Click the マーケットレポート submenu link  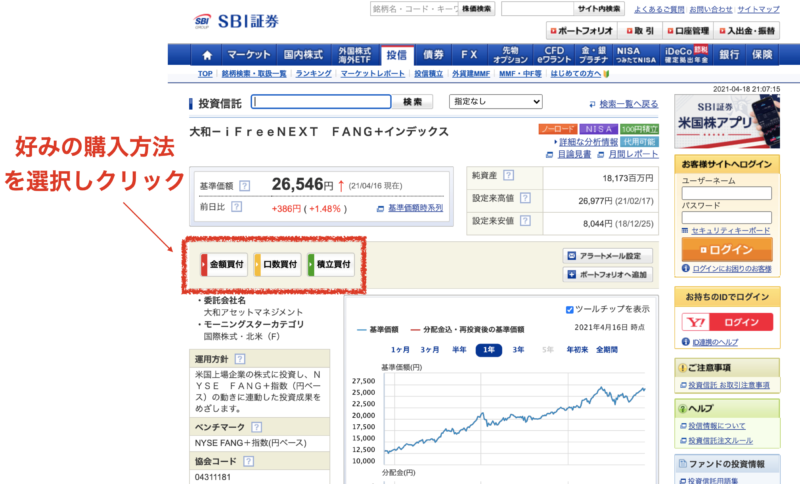(372, 73)
